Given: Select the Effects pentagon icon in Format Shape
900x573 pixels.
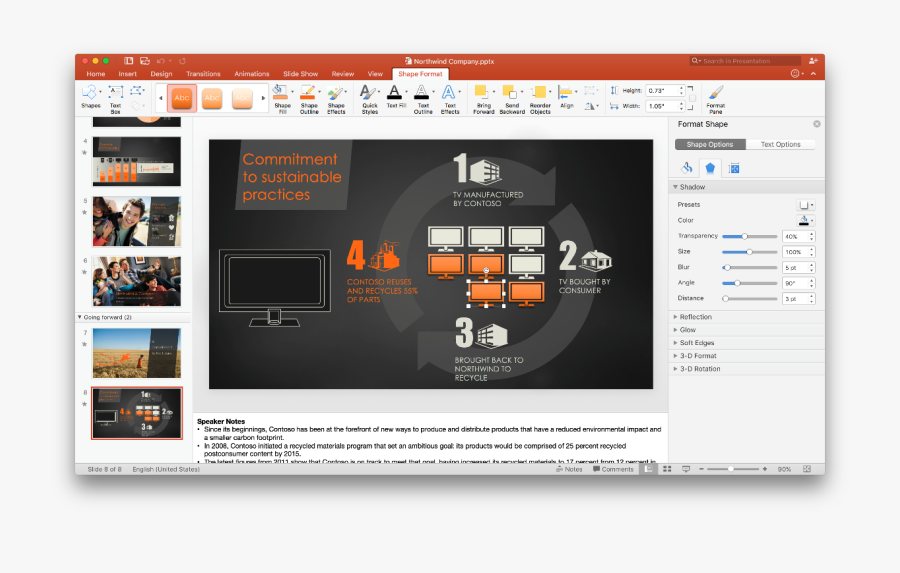Looking at the screenshot, I should (710, 168).
